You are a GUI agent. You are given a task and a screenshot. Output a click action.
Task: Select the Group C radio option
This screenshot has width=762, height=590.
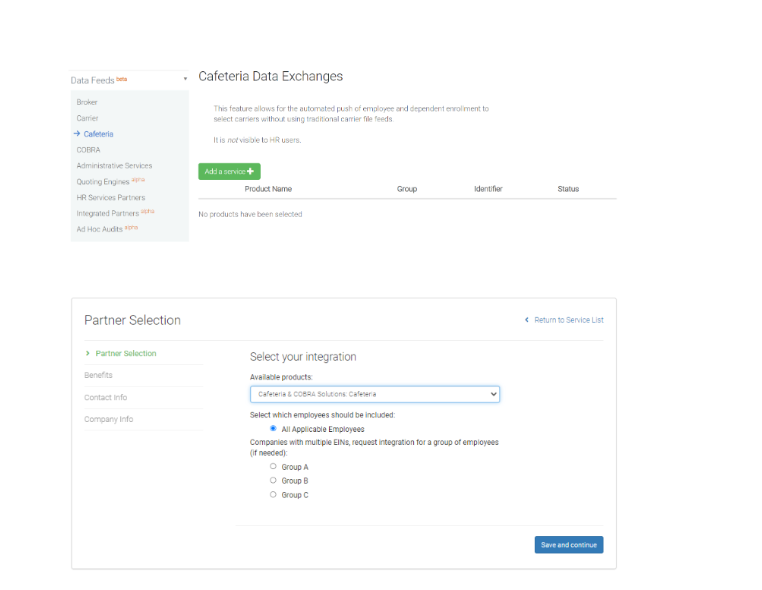273,494
